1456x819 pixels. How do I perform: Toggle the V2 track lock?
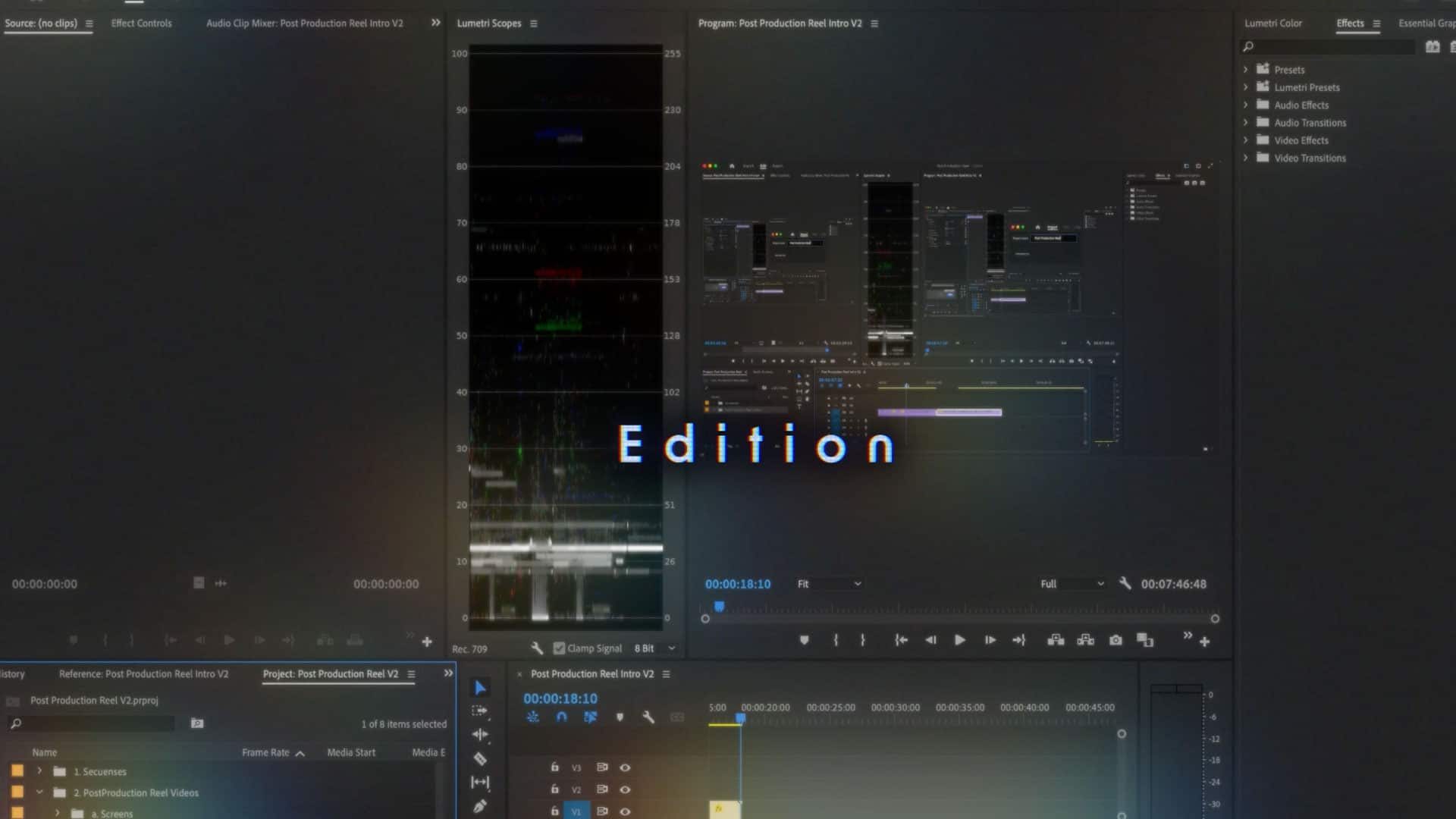point(554,789)
